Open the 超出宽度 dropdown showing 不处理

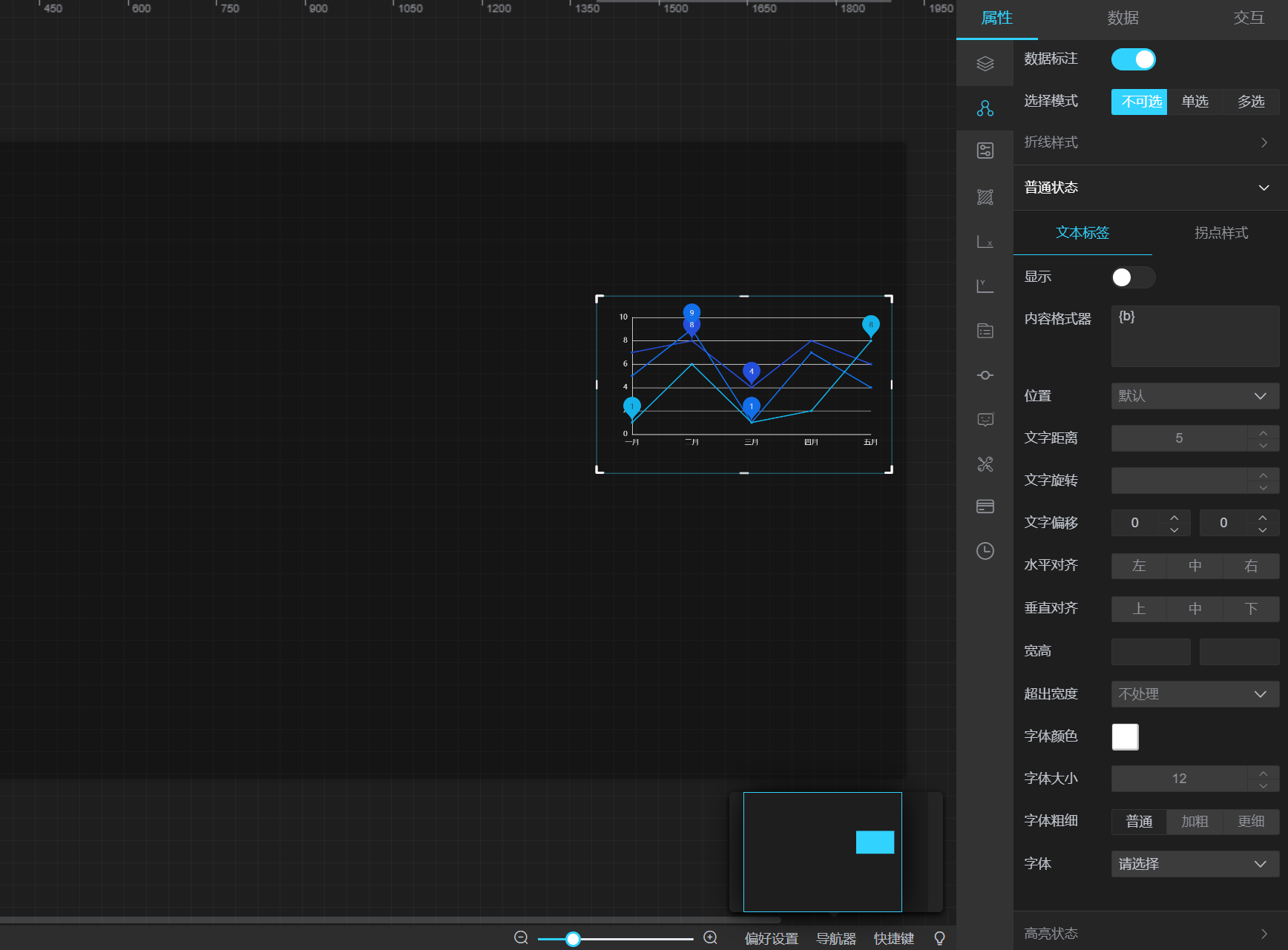(1195, 694)
